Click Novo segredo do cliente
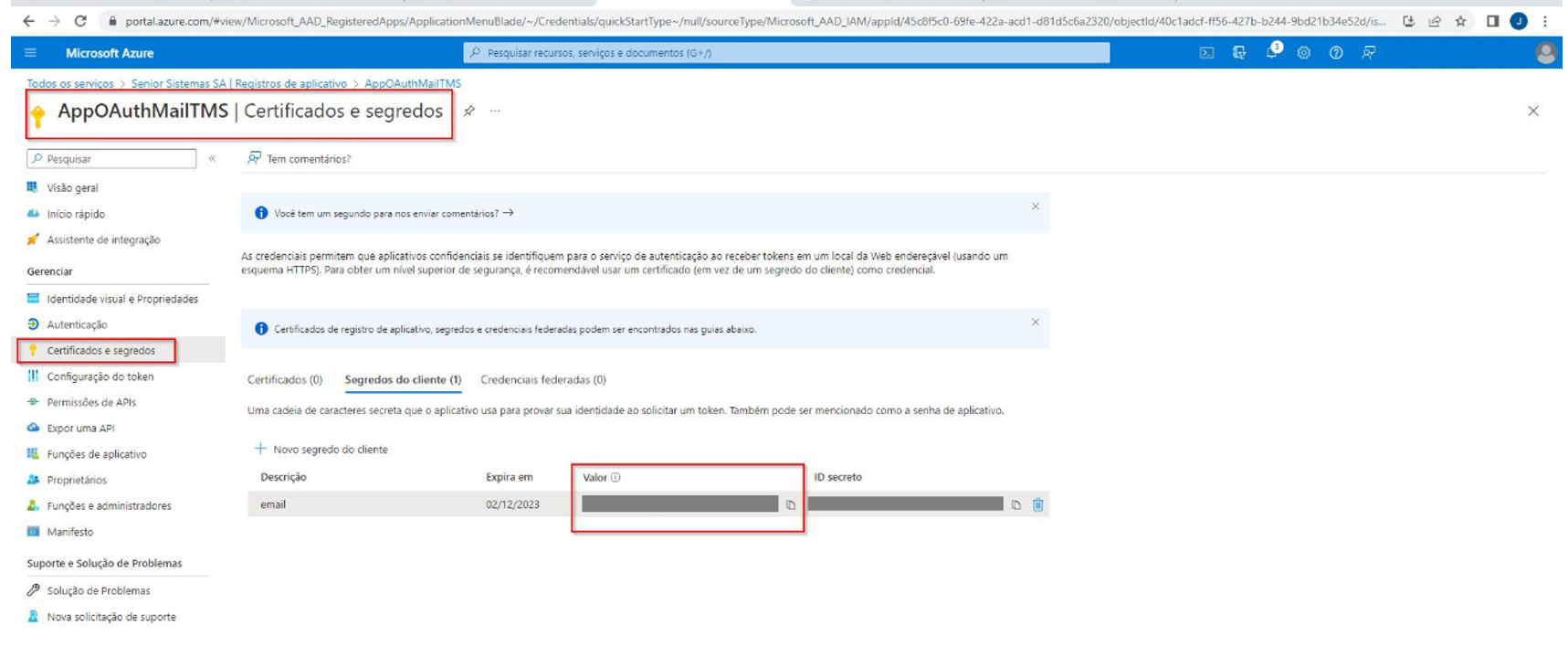This screenshot has height=647, width=1568. tap(321, 449)
